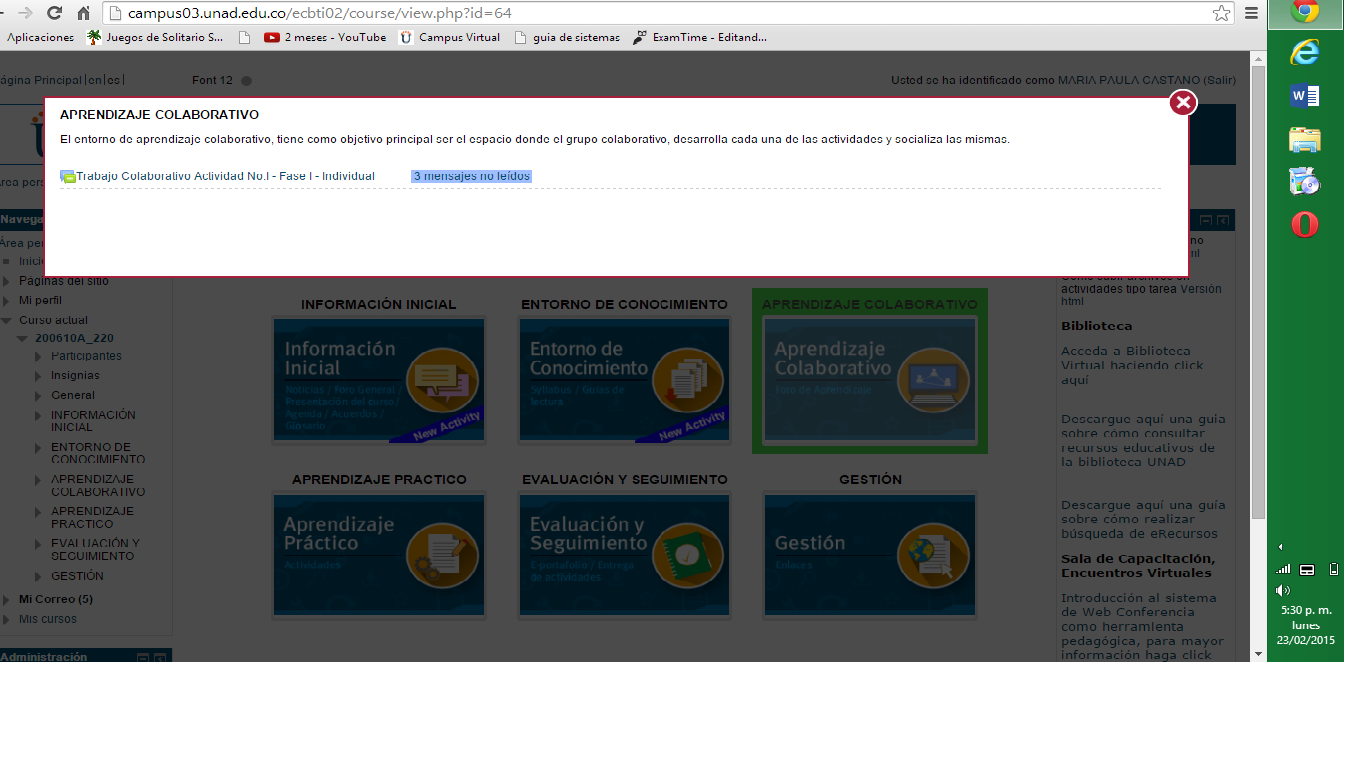Collapse the Curso actual node
Image resolution: width=1366 pixels, height=768 pixels.
[7, 321]
